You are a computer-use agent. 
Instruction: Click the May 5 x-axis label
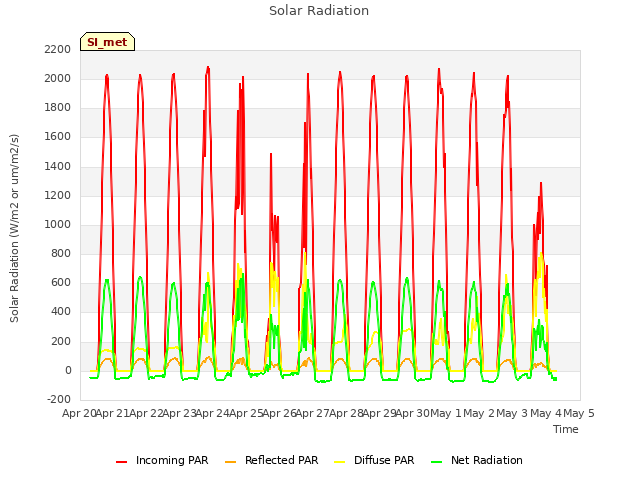point(579,413)
